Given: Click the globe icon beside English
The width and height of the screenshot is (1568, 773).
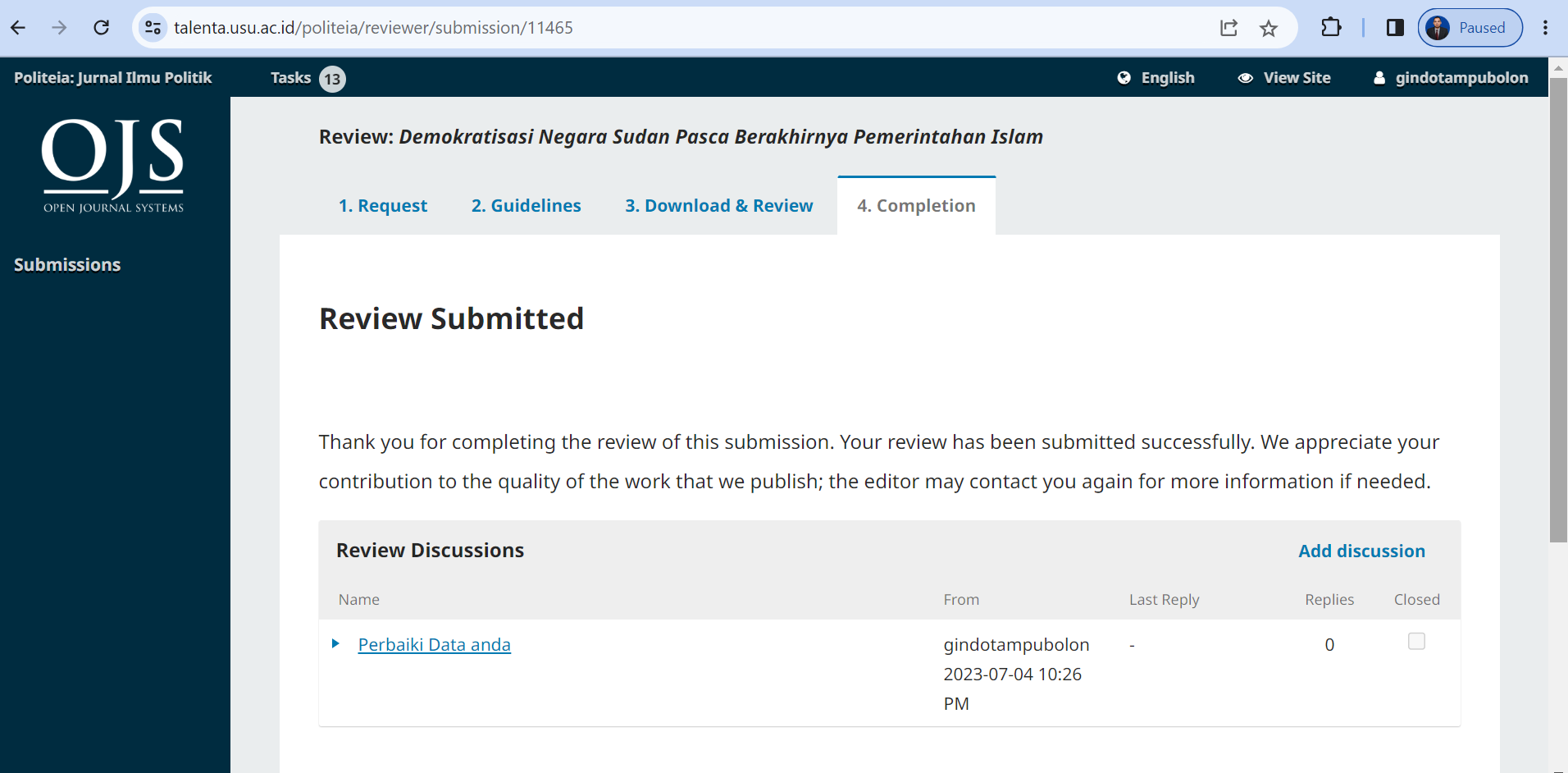Looking at the screenshot, I should click(1124, 78).
